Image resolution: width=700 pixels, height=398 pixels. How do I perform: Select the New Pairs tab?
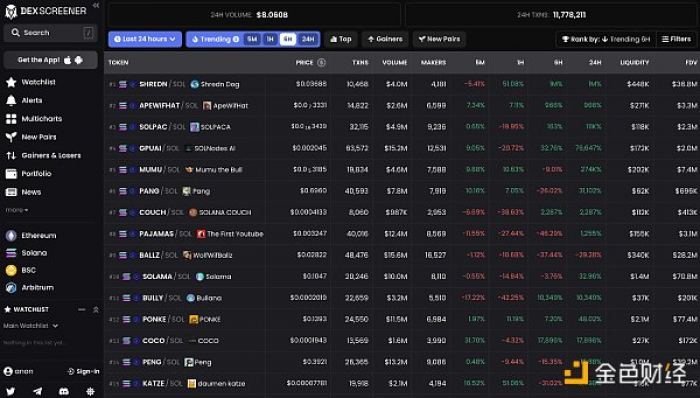tap(439, 39)
